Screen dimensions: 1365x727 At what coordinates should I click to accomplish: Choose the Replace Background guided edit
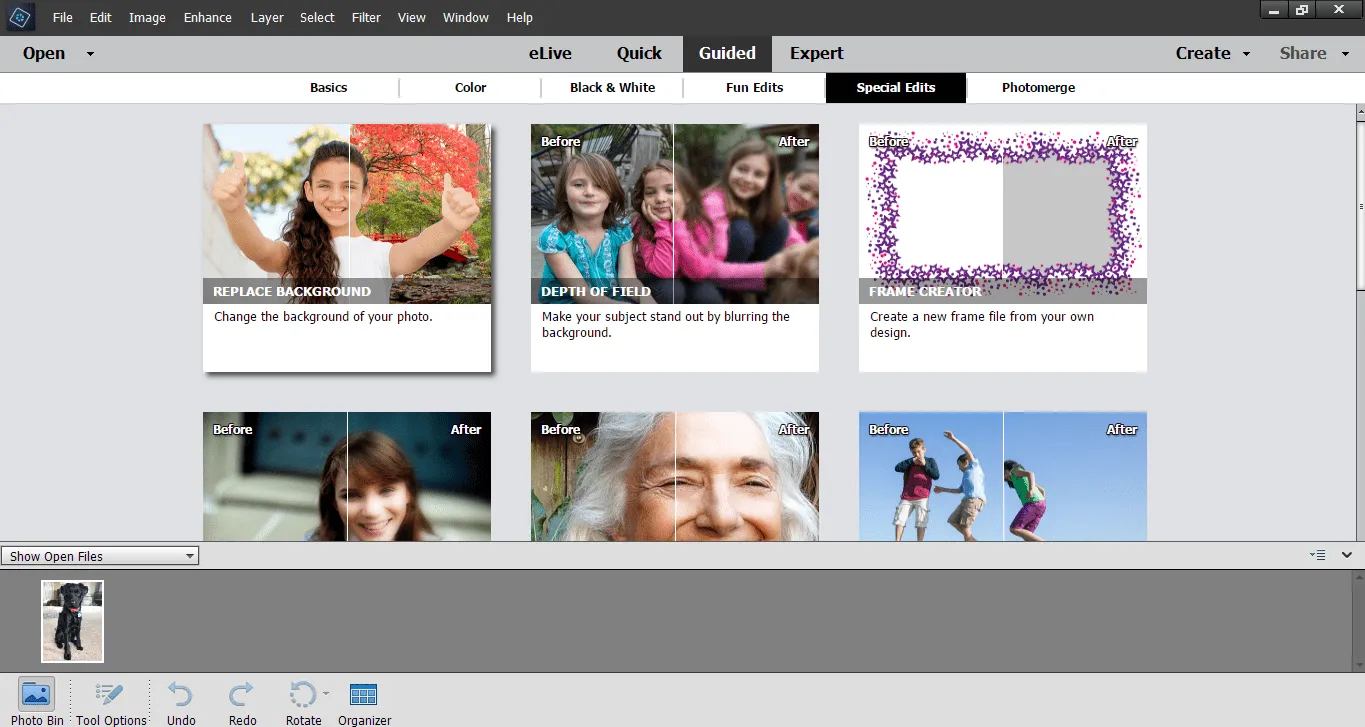(347, 247)
